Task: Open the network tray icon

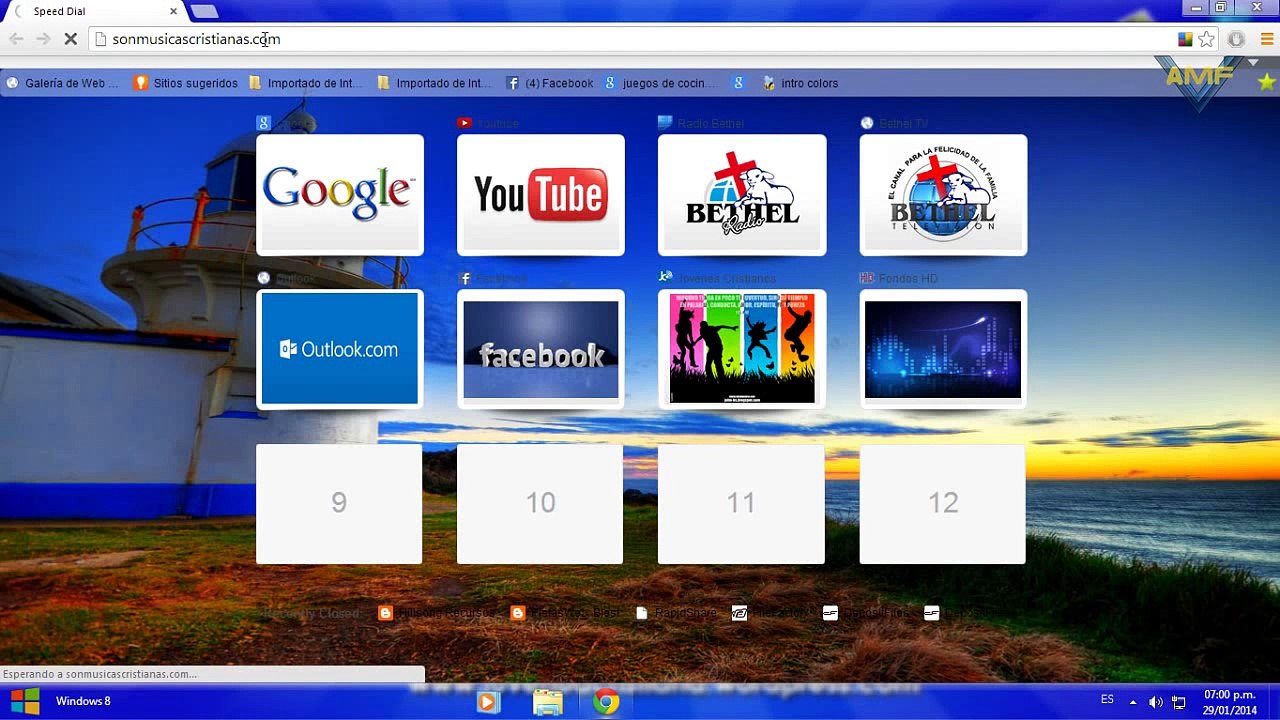Action: click(1179, 702)
